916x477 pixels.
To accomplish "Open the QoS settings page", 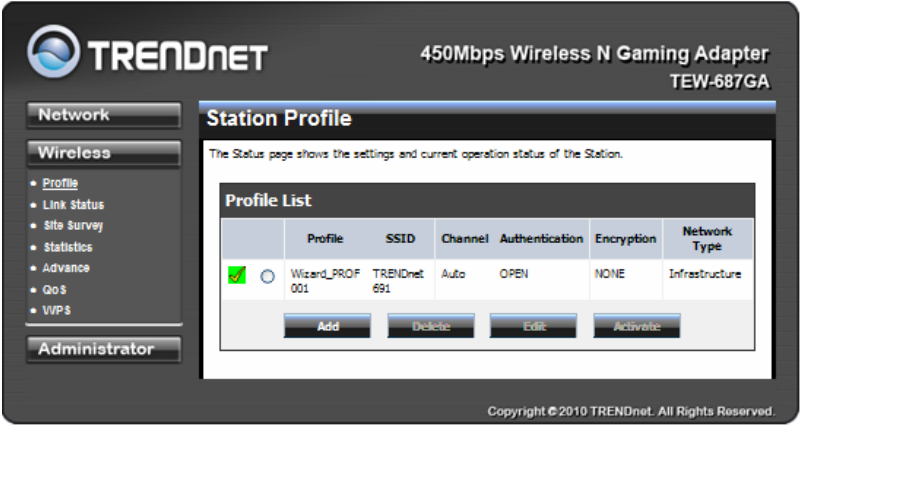I will click(54, 290).
